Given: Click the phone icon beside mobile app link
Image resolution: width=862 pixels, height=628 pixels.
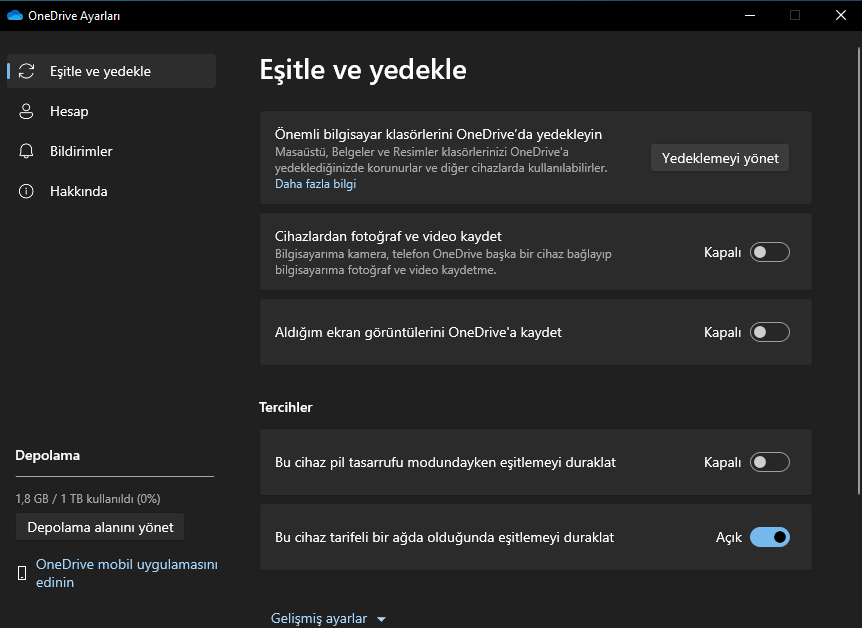Looking at the screenshot, I should tap(22, 573).
